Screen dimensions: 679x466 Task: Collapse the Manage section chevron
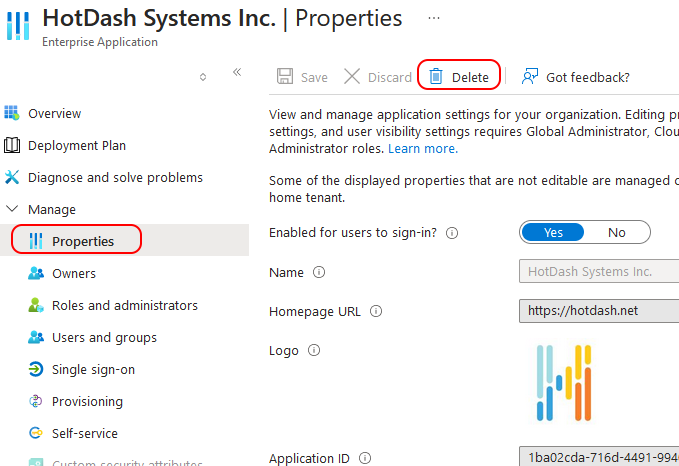(12, 210)
